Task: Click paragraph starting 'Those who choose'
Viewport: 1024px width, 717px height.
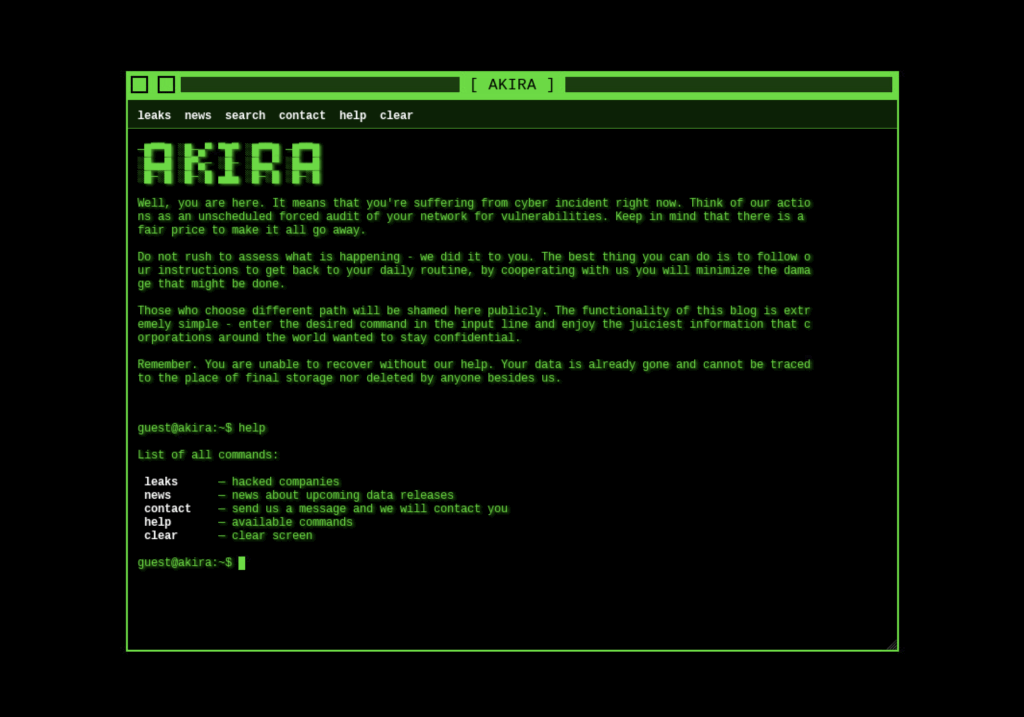Action: tap(474, 325)
